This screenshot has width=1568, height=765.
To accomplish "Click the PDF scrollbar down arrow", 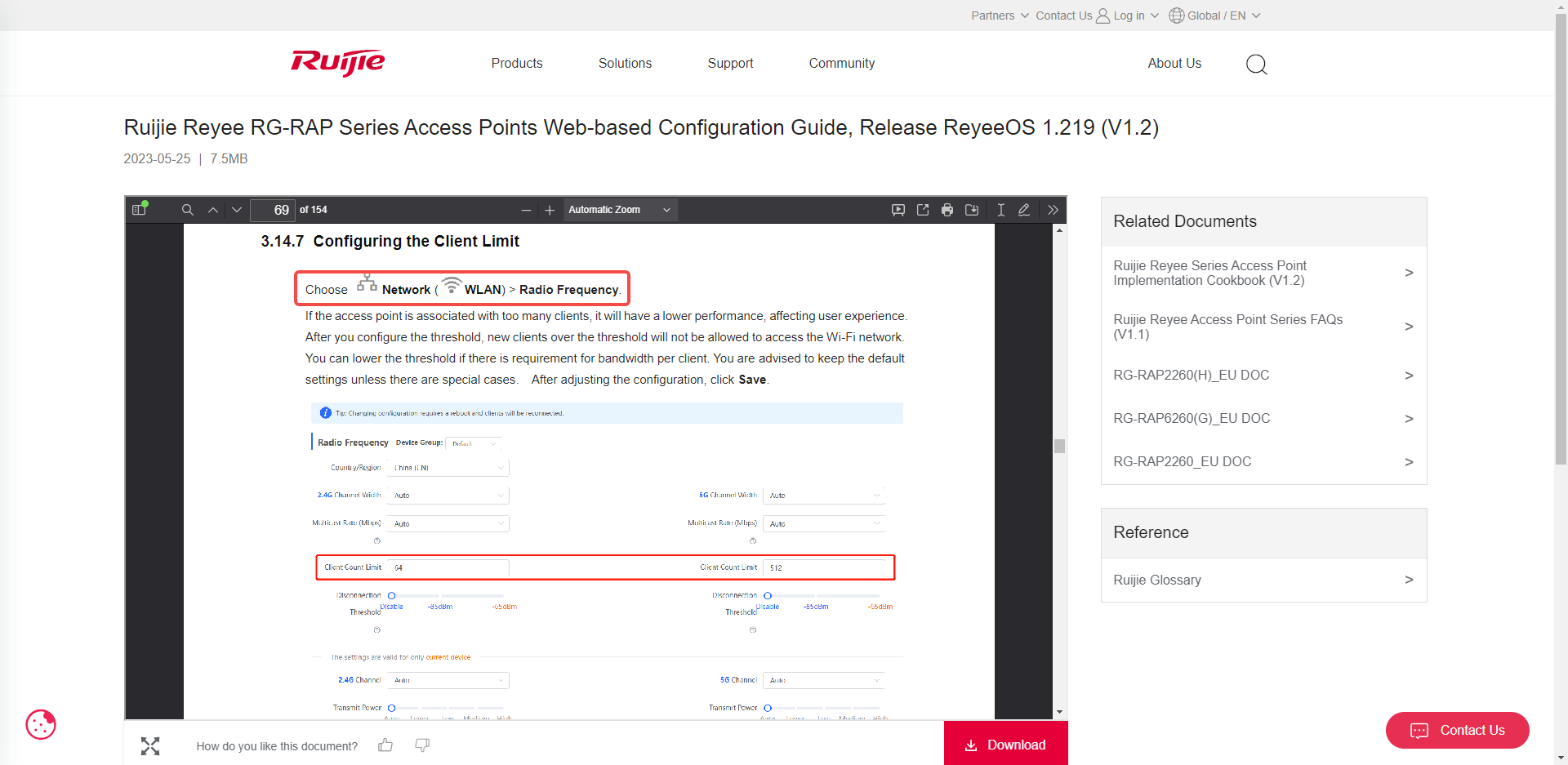I will [1059, 712].
